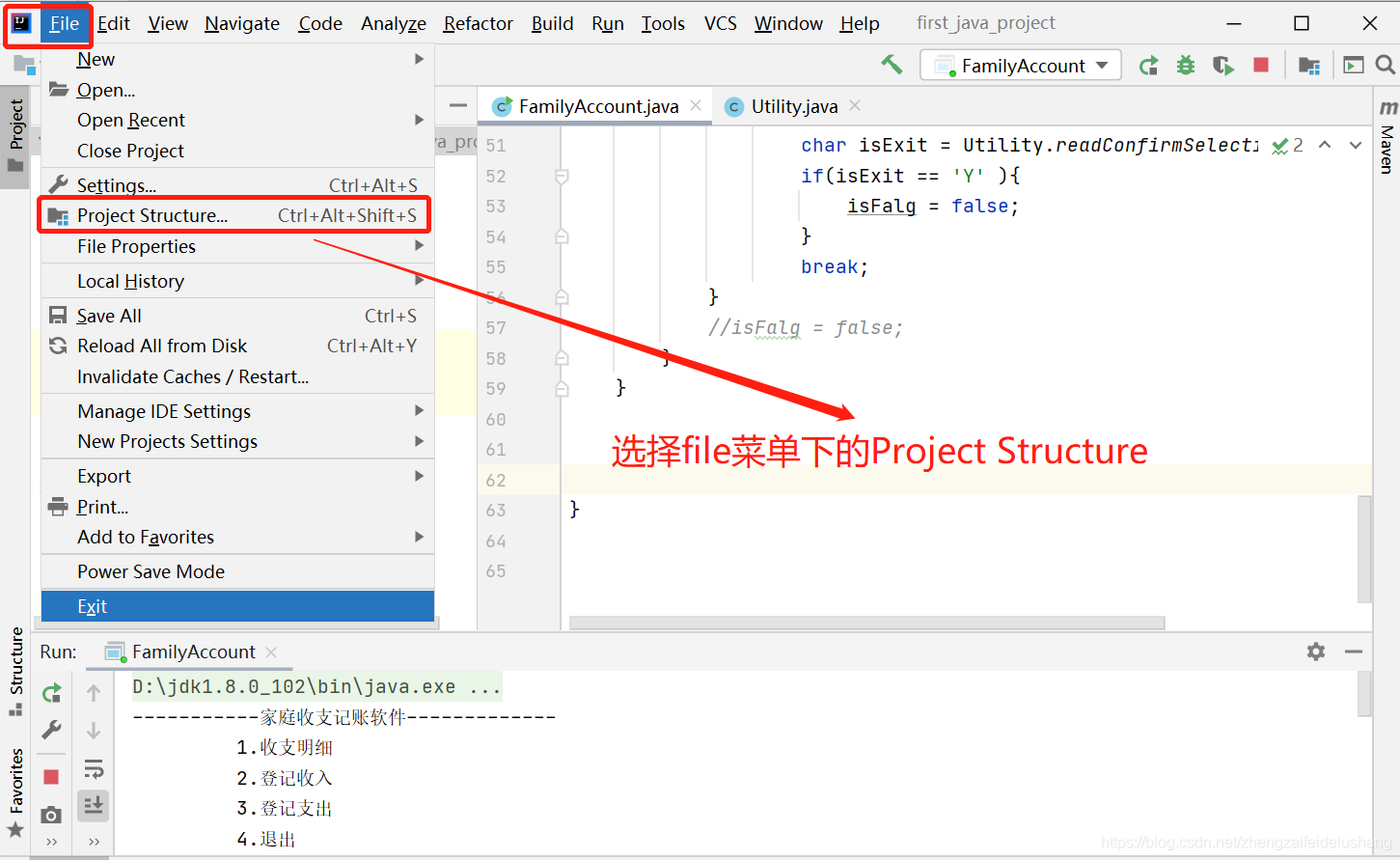Close the FamilyAccount run tab
Viewport: 1400px width, 860px height.
271,652
